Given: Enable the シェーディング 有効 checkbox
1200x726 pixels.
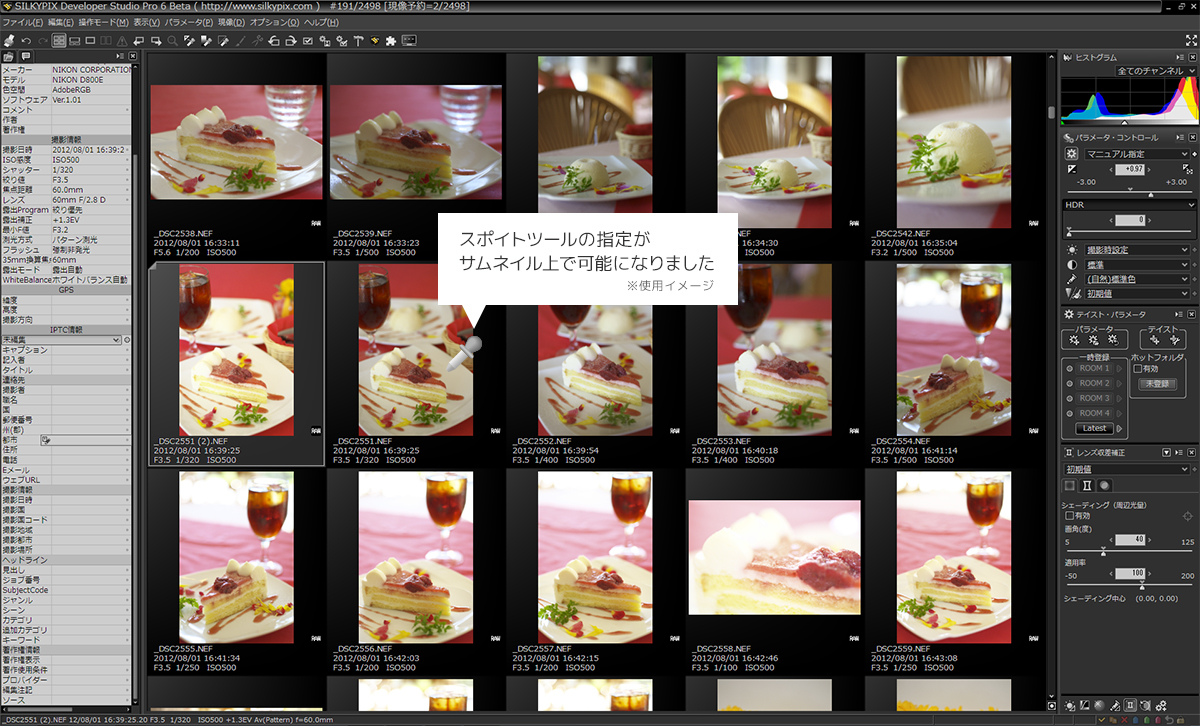Looking at the screenshot, I should [1069, 516].
